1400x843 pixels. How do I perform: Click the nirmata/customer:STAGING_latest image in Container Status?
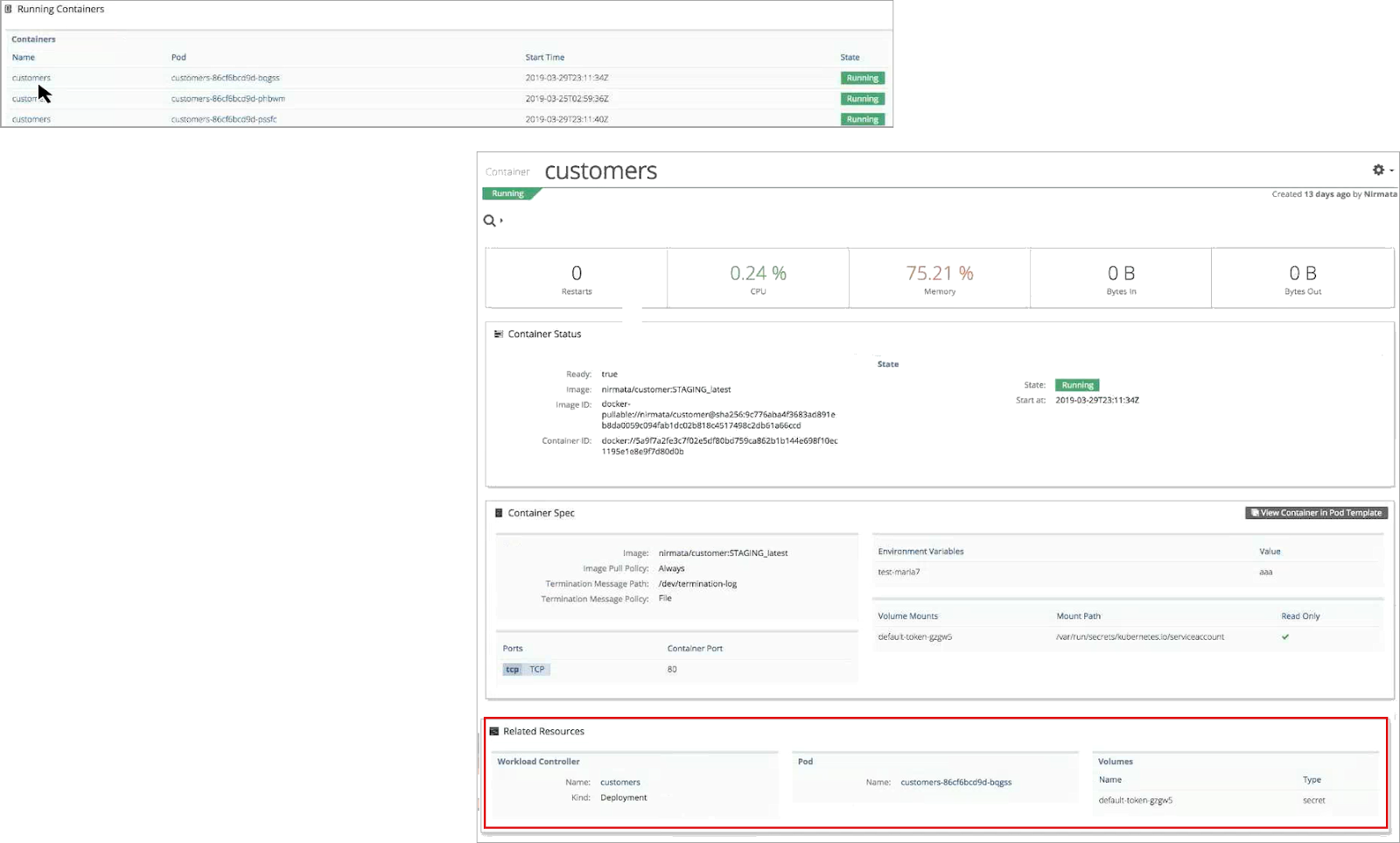tap(666, 390)
